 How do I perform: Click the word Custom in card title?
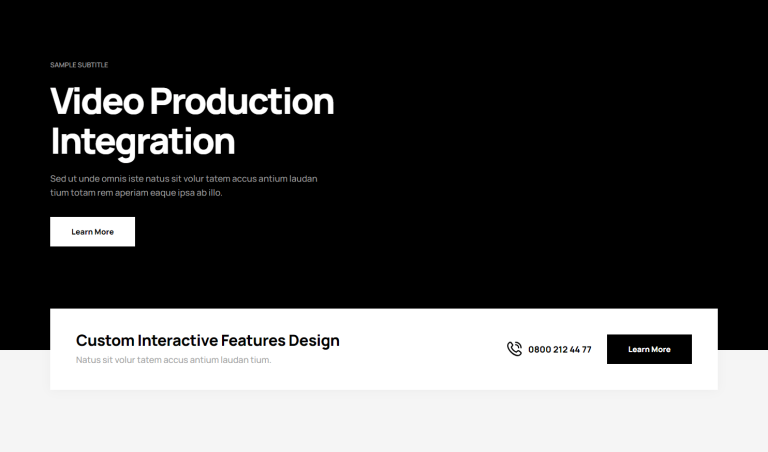click(x=104, y=341)
